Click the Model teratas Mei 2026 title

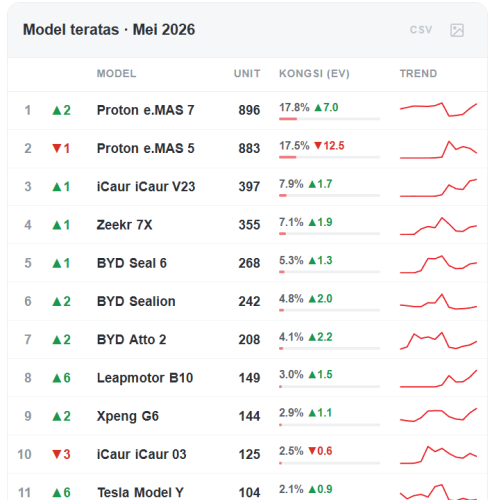[109, 30]
